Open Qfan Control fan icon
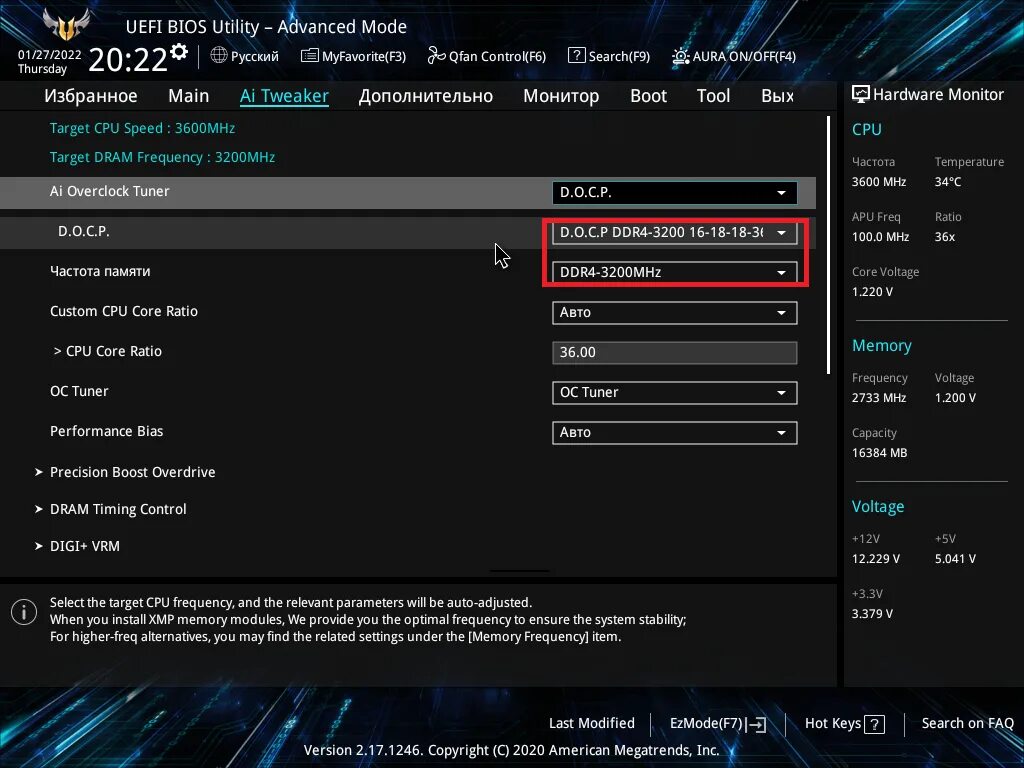Viewport: 1024px width, 768px height. 436,56
